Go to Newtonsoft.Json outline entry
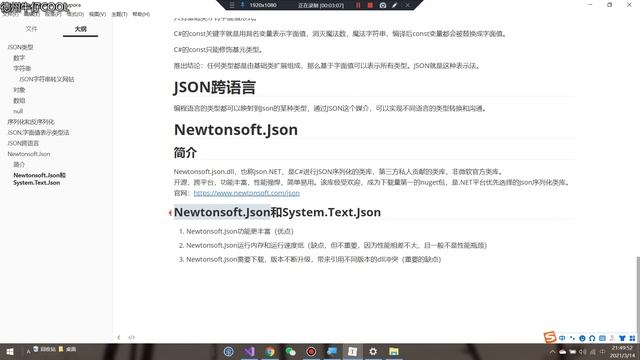This screenshot has width=640, height=360. click(29, 154)
